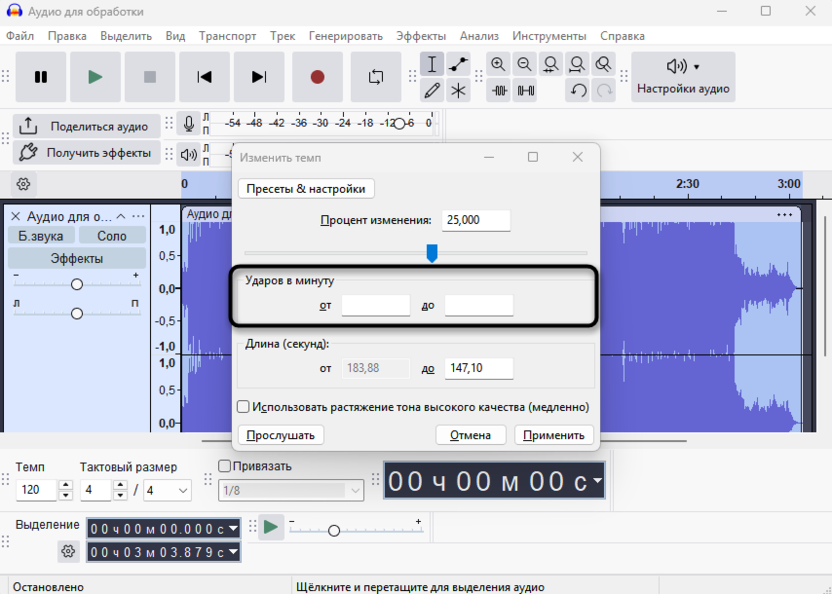Click the red Record button
Screen dimensions: 832x594
click(x=317, y=77)
